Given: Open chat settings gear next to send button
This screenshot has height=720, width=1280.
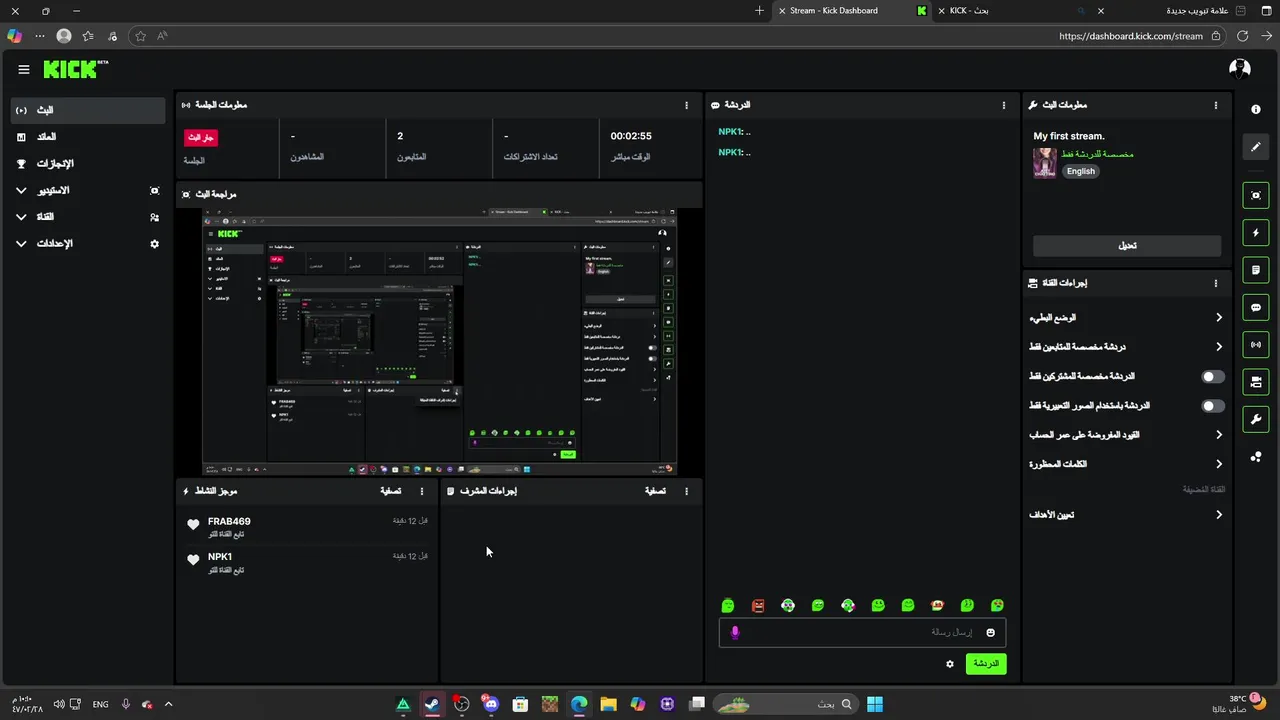Looking at the screenshot, I should (950, 664).
